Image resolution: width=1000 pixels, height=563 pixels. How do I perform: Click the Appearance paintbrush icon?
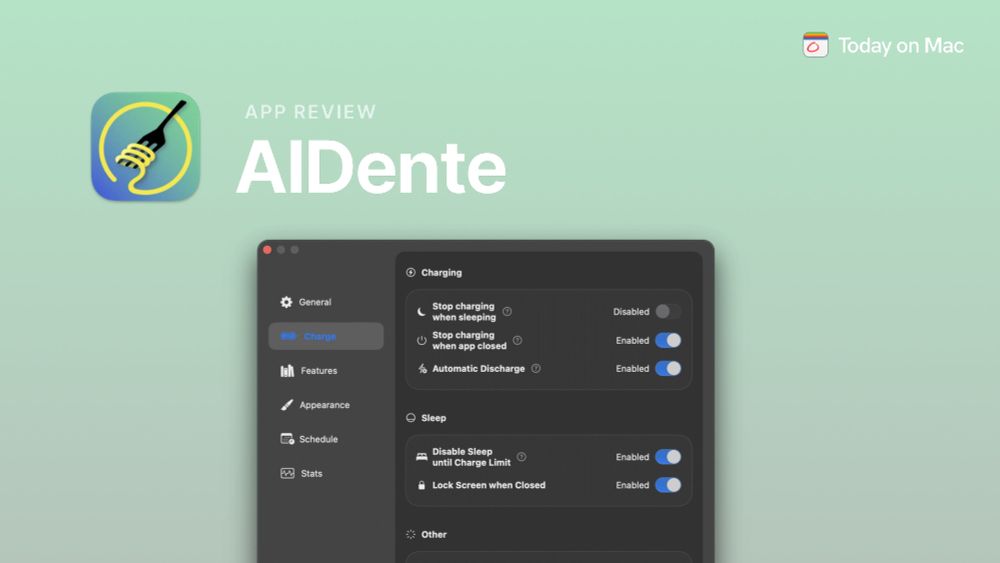pyautogui.click(x=287, y=405)
